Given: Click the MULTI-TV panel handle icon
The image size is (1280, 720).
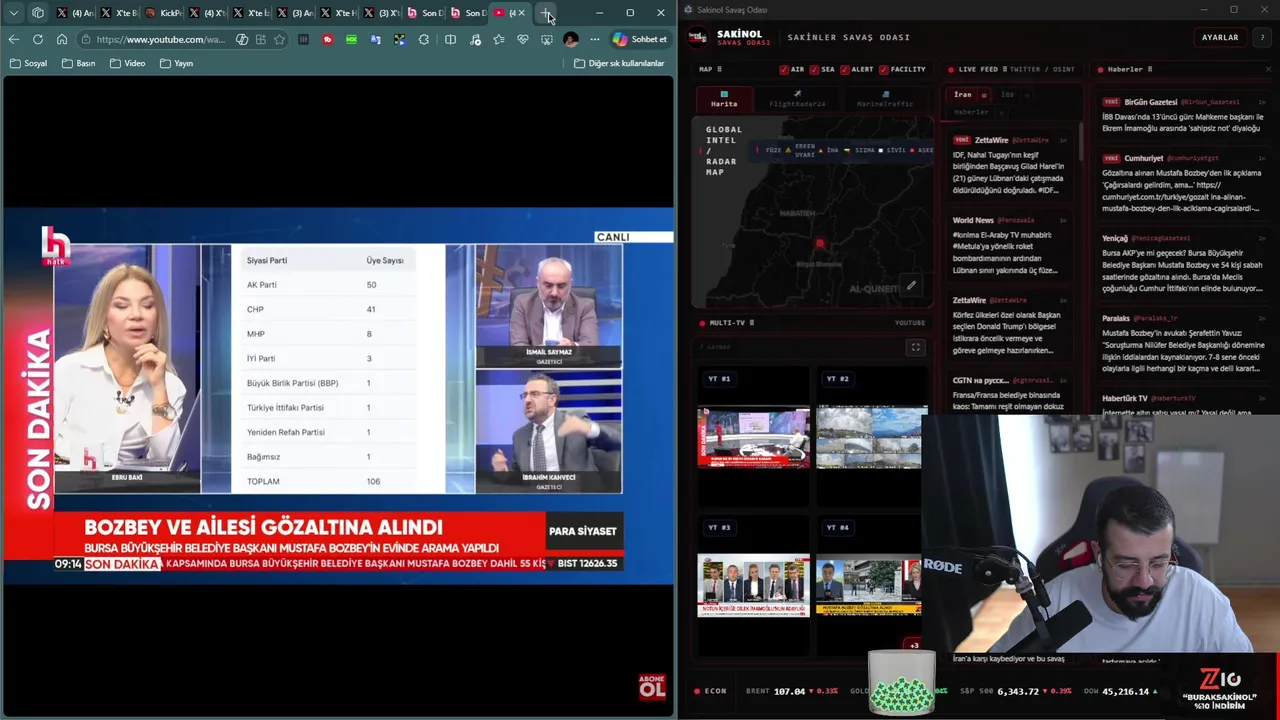Looking at the screenshot, I should click(752, 323).
